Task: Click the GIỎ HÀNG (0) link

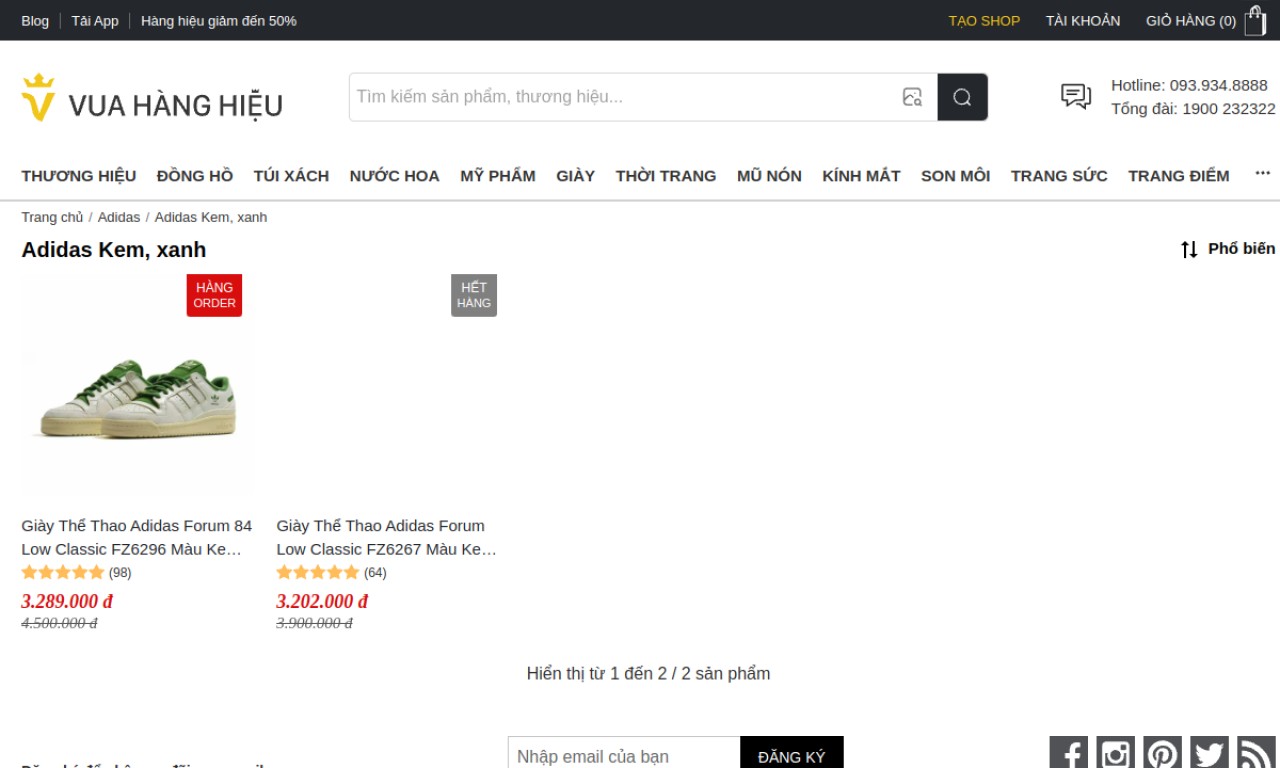Action: [x=1191, y=21]
